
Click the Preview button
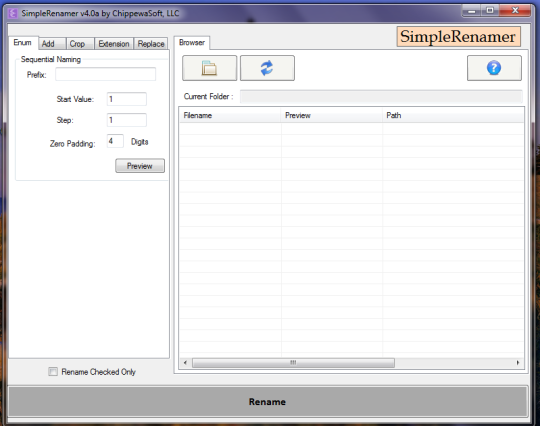tap(140, 166)
